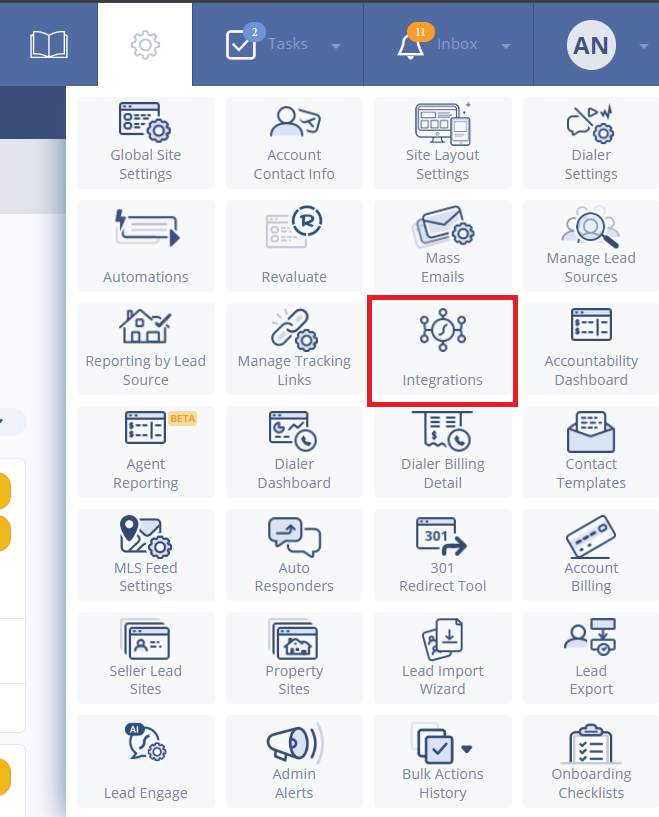
Task: Expand the Inbox dropdown arrow
Action: (505, 46)
